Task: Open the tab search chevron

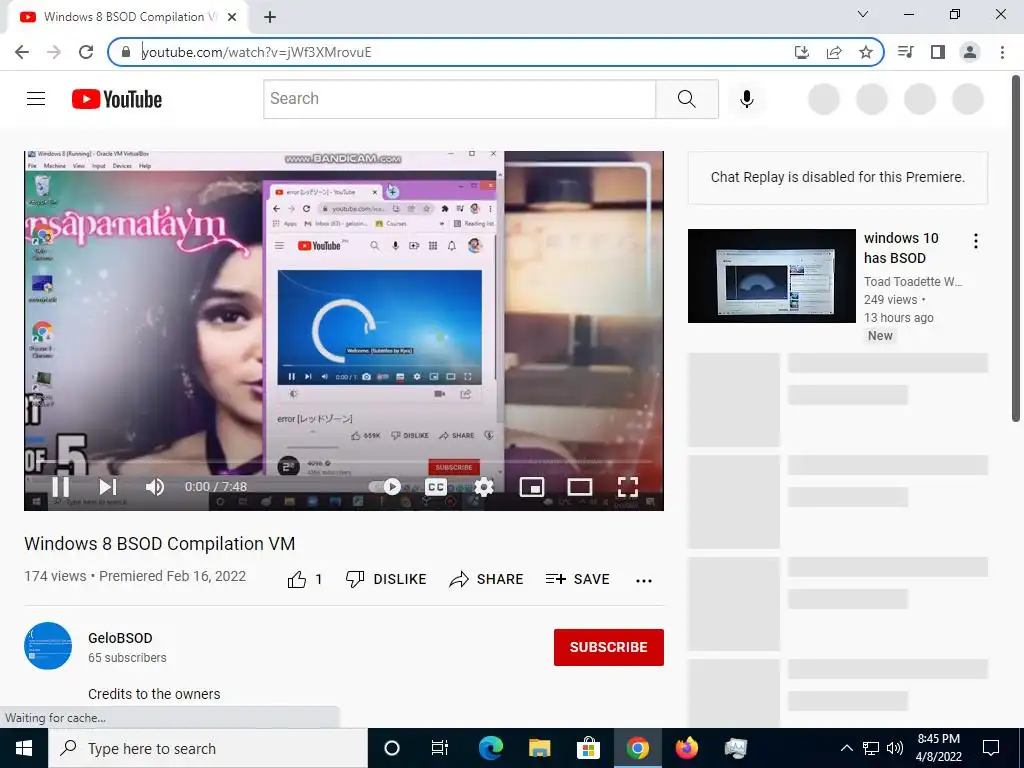Action: pyautogui.click(x=863, y=14)
